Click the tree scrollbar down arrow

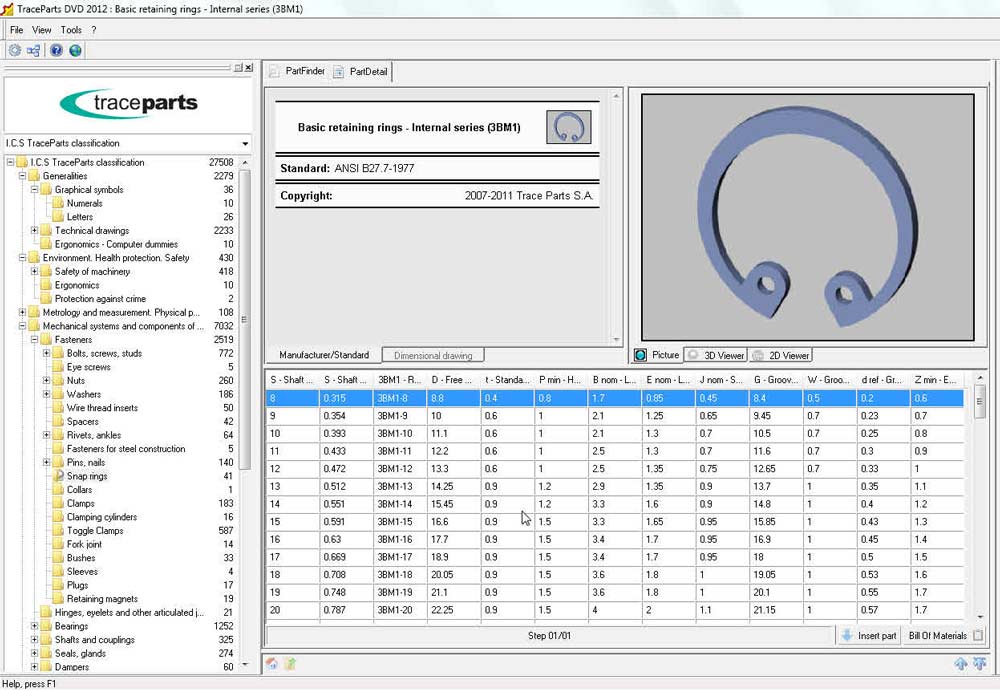(x=245, y=664)
